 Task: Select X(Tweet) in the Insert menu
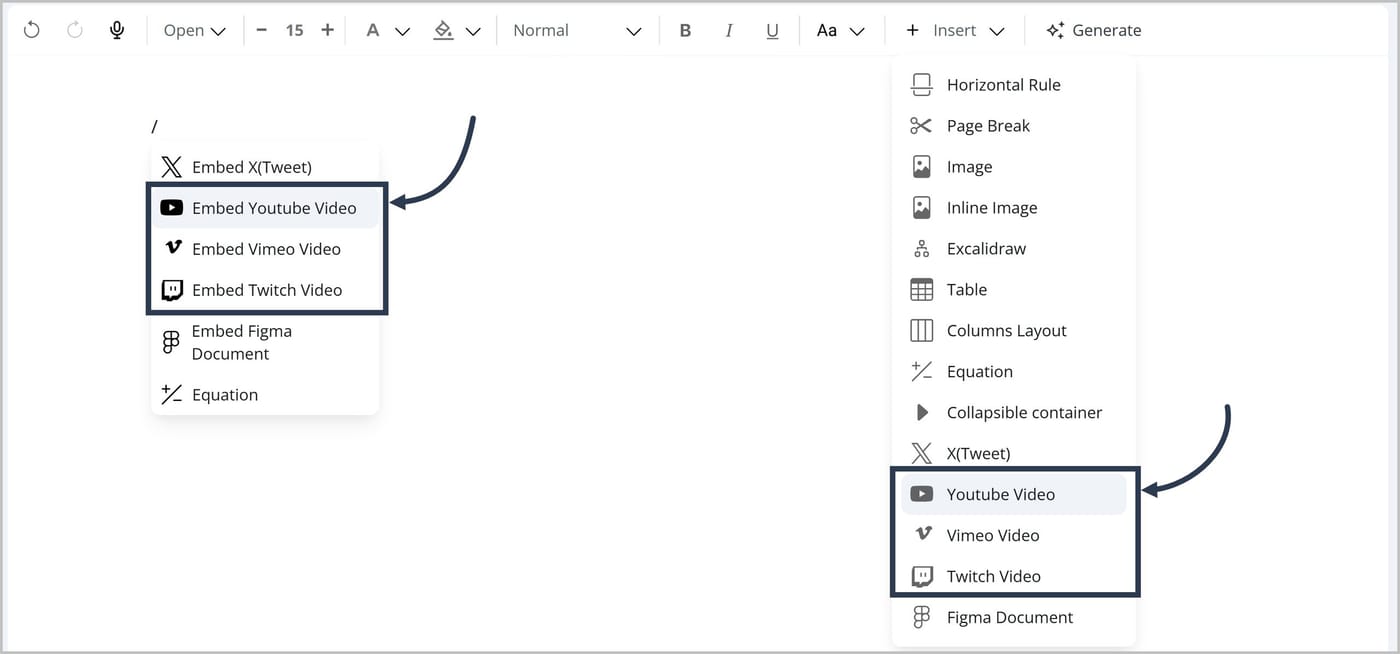[1014, 454]
